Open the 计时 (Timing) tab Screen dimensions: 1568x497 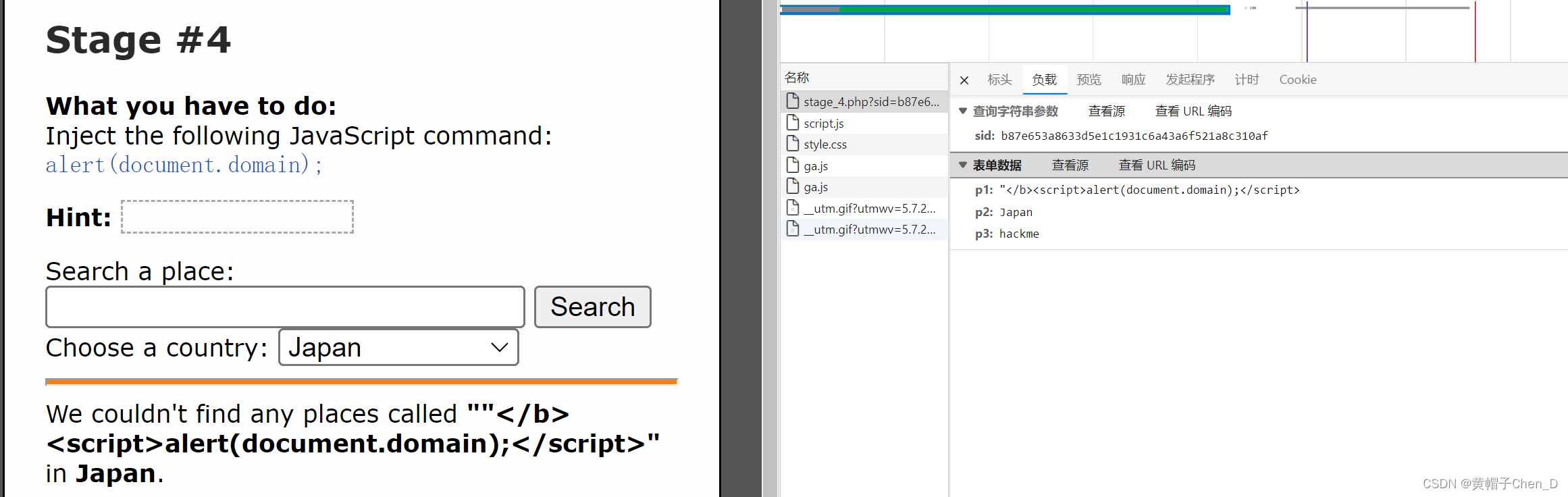[x=1247, y=80]
